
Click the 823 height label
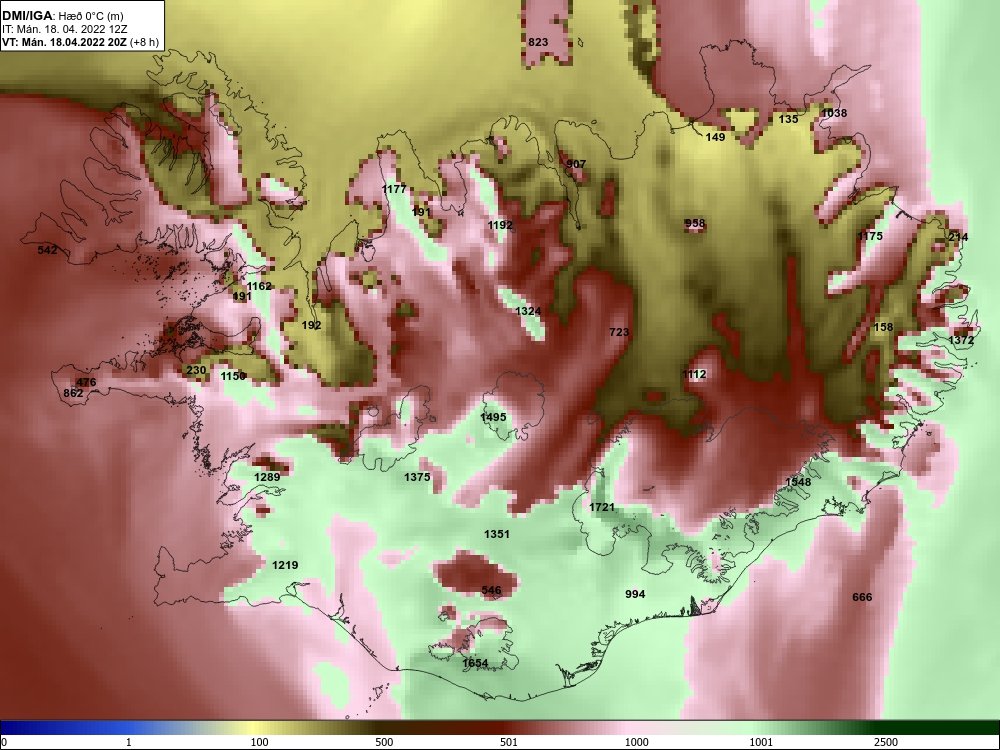(x=538, y=42)
